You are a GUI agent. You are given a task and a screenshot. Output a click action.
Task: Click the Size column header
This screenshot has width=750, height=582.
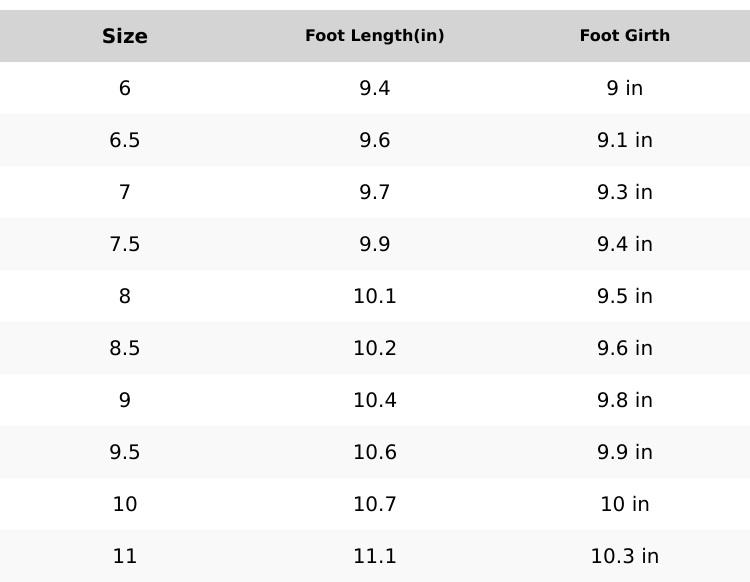click(x=125, y=36)
